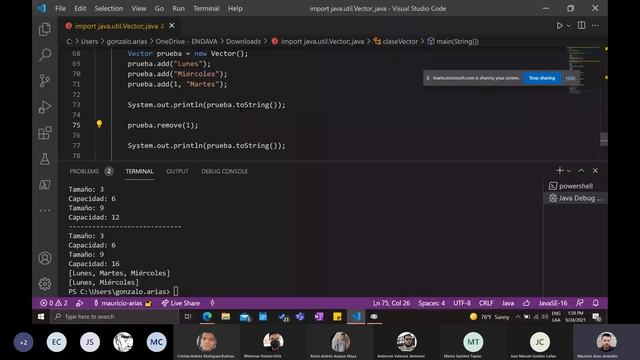Open the Source Control view
Viewport: 640px width, 360px height.
pyautogui.click(x=45, y=80)
